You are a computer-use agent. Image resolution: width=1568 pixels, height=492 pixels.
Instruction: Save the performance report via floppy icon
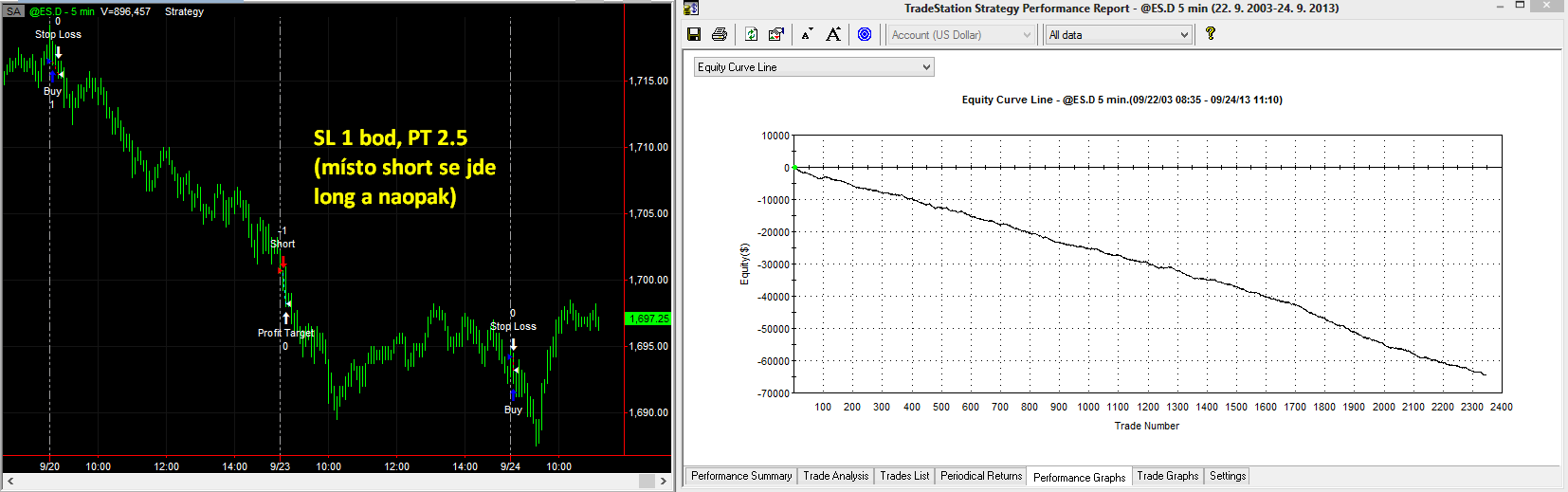point(694,34)
